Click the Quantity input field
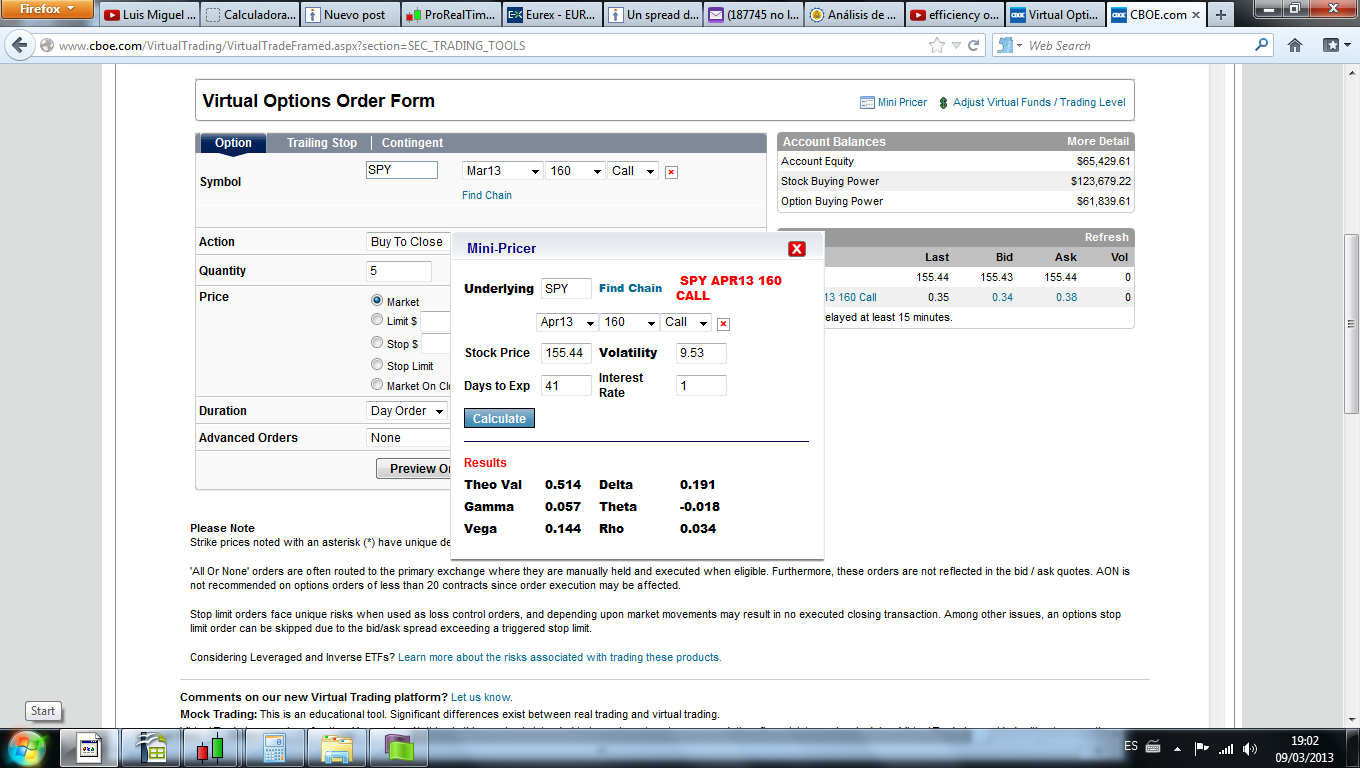Viewport: 1360px width, 768px height. click(399, 271)
